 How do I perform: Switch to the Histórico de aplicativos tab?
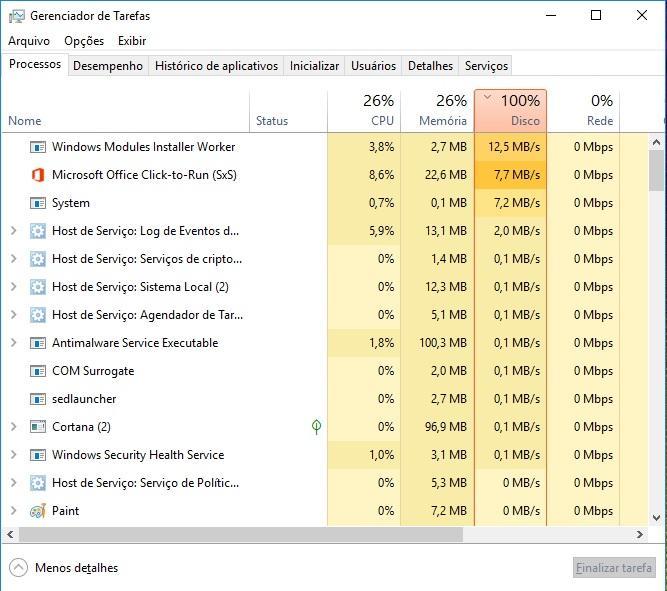click(x=216, y=66)
